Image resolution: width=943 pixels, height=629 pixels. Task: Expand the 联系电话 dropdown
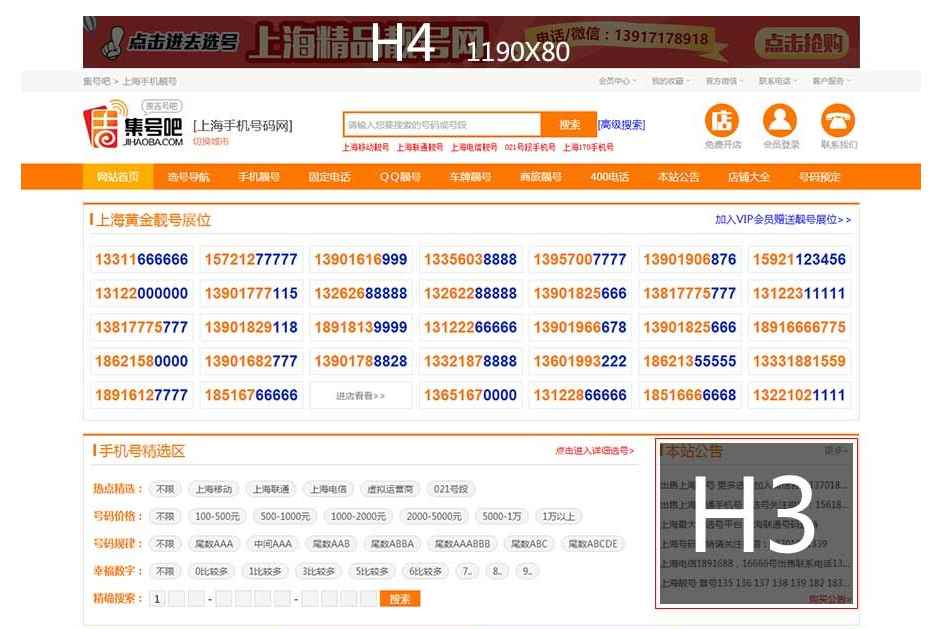click(x=778, y=81)
